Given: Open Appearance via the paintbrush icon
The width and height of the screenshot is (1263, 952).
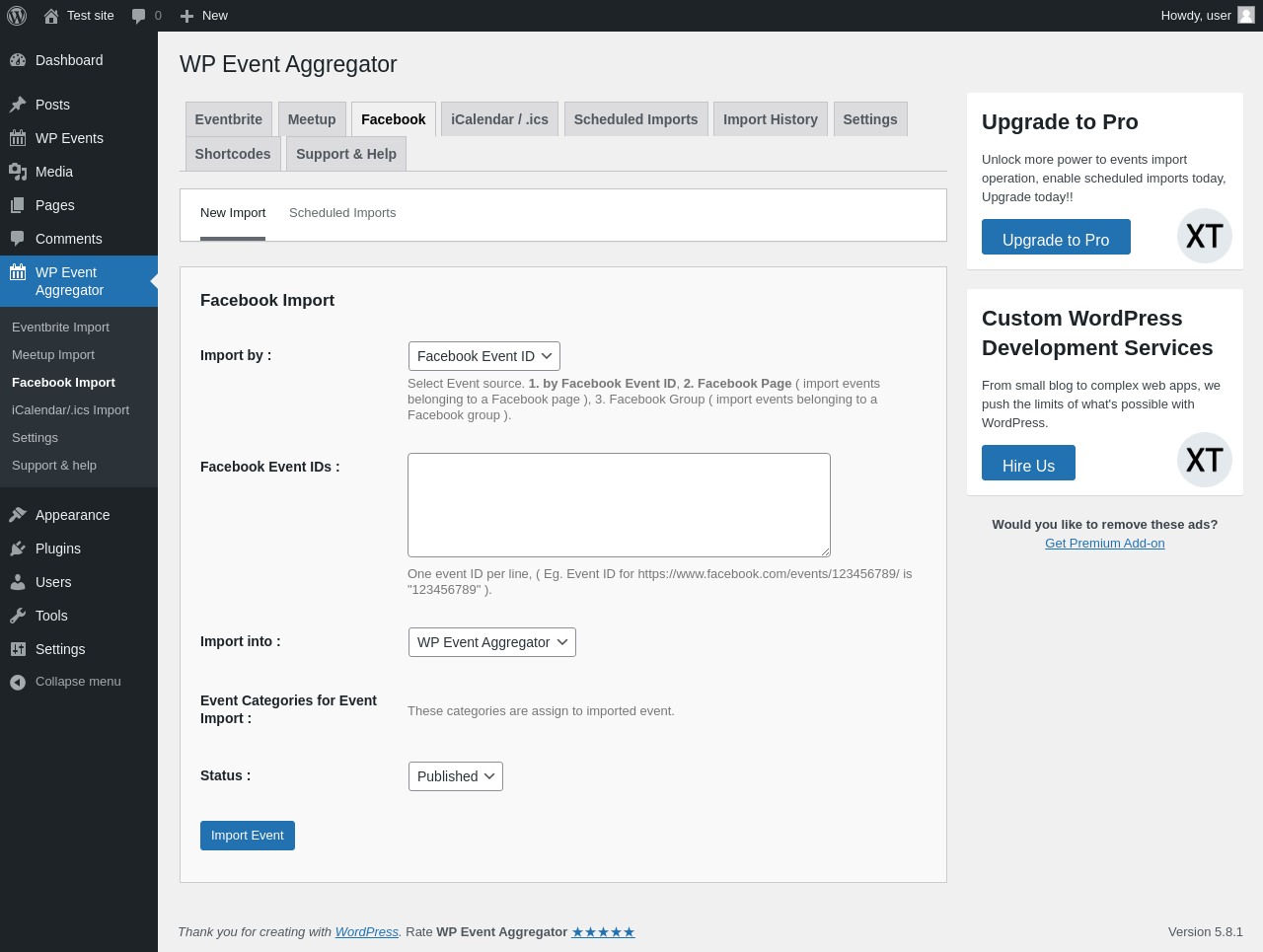Looking at the screenshot, I should (x=18, y=515).
